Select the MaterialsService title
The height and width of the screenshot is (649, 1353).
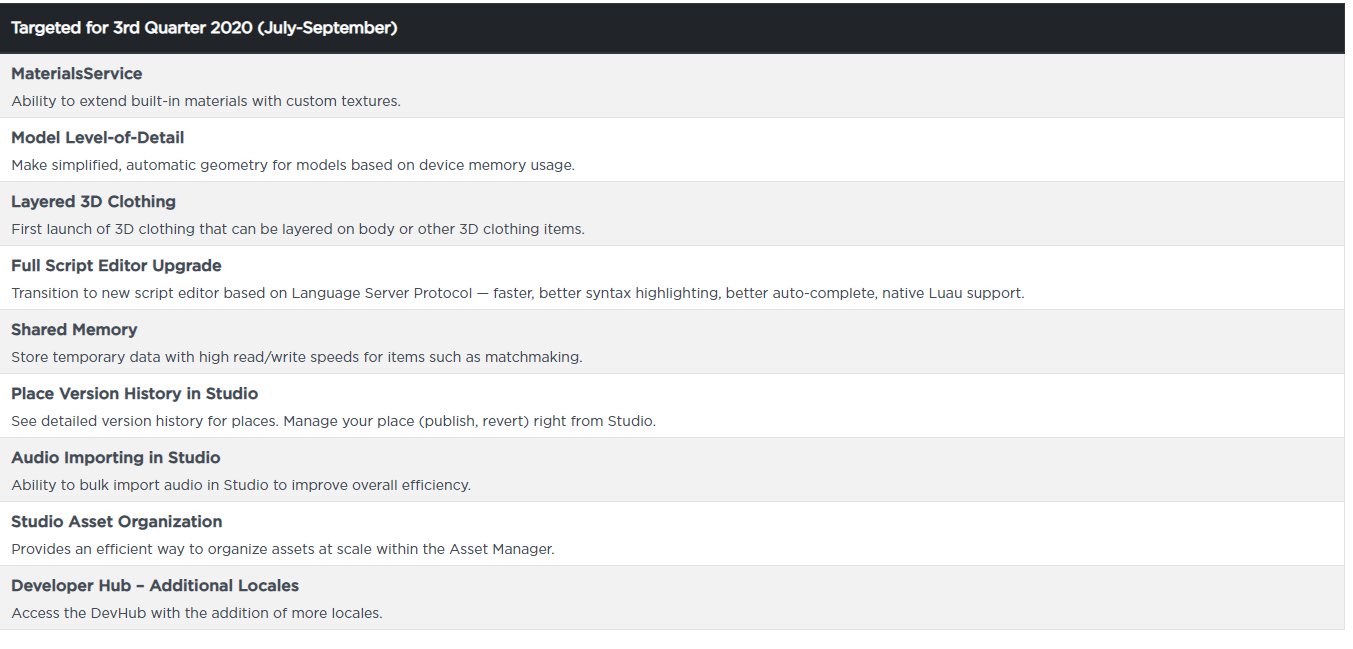coord(77,74)
